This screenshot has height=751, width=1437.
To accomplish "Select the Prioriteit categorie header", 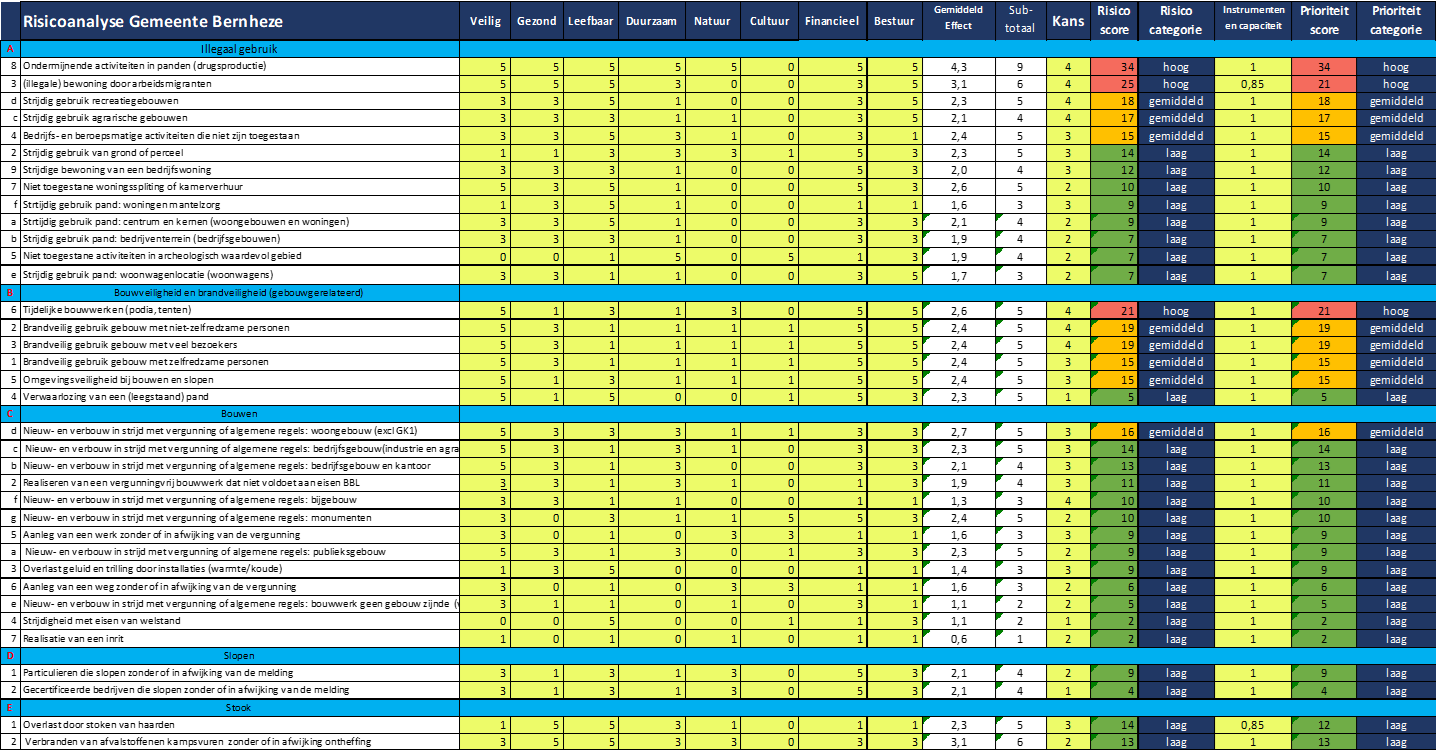I will point(1396,21).
